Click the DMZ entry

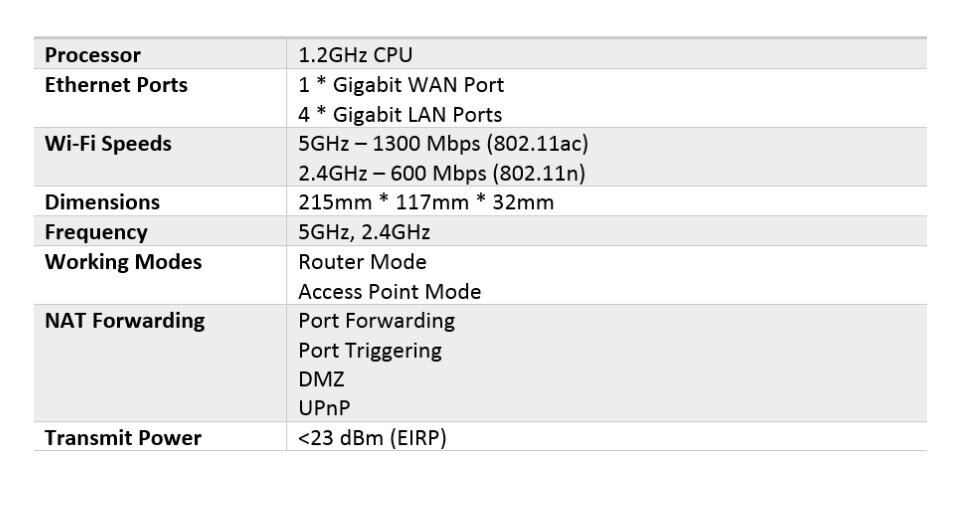click(x=321, y=379)
